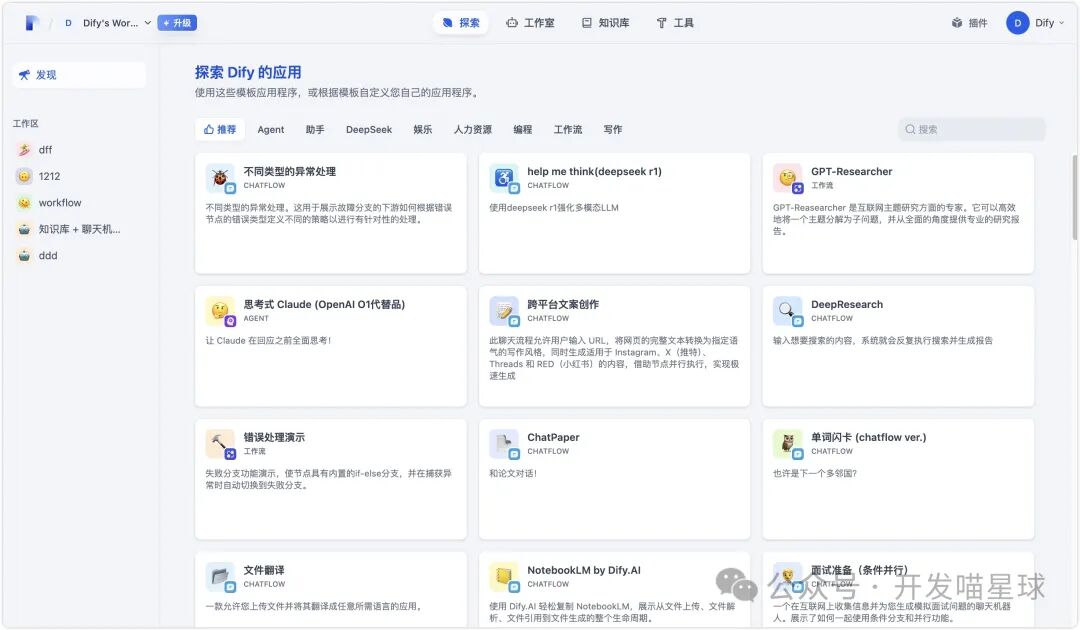Click the 1212 emoji icon
The height and width of the screenshot is (630, 1080).
[24, 176]
